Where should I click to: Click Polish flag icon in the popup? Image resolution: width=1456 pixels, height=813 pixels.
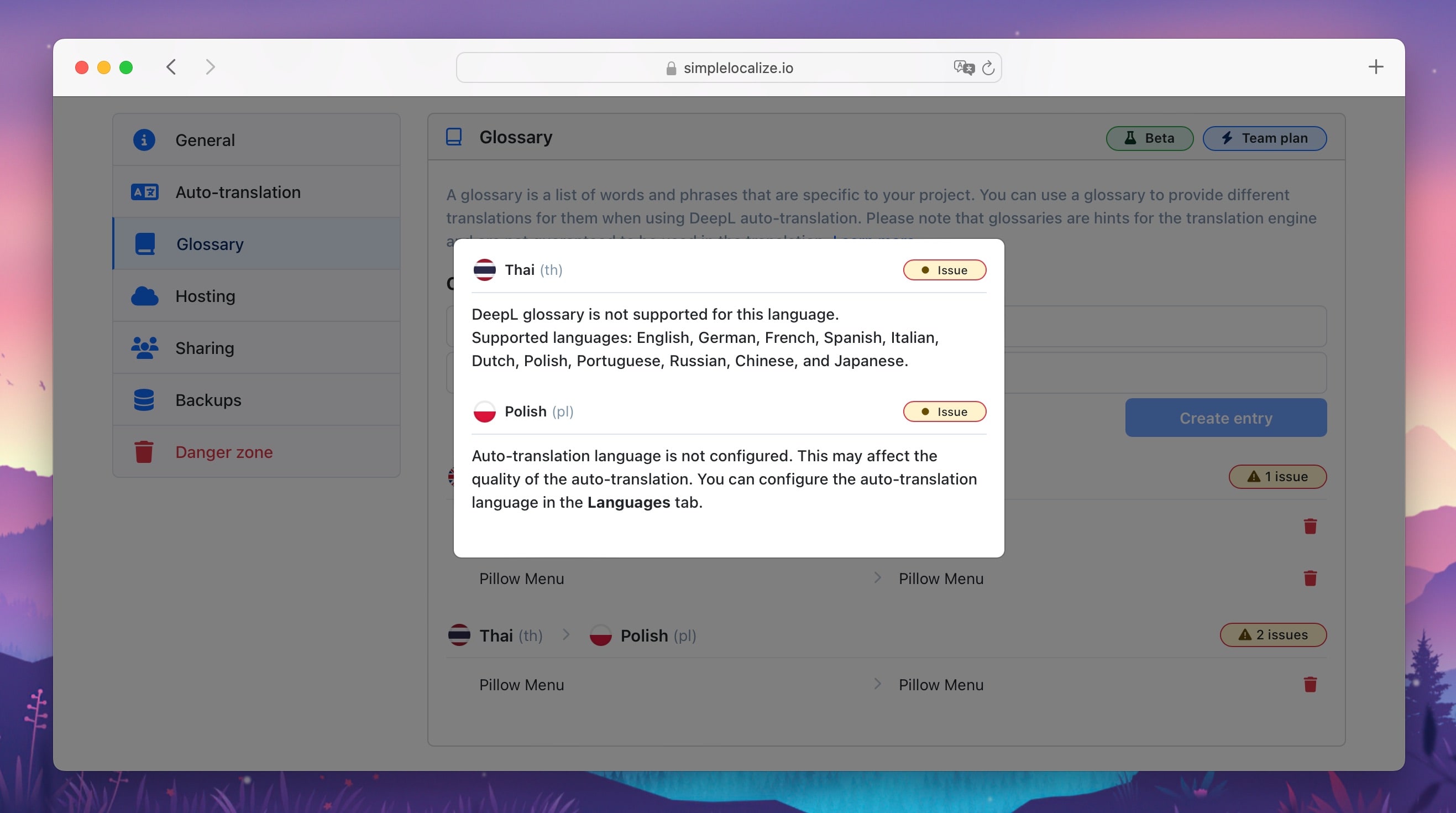point(484,411)
